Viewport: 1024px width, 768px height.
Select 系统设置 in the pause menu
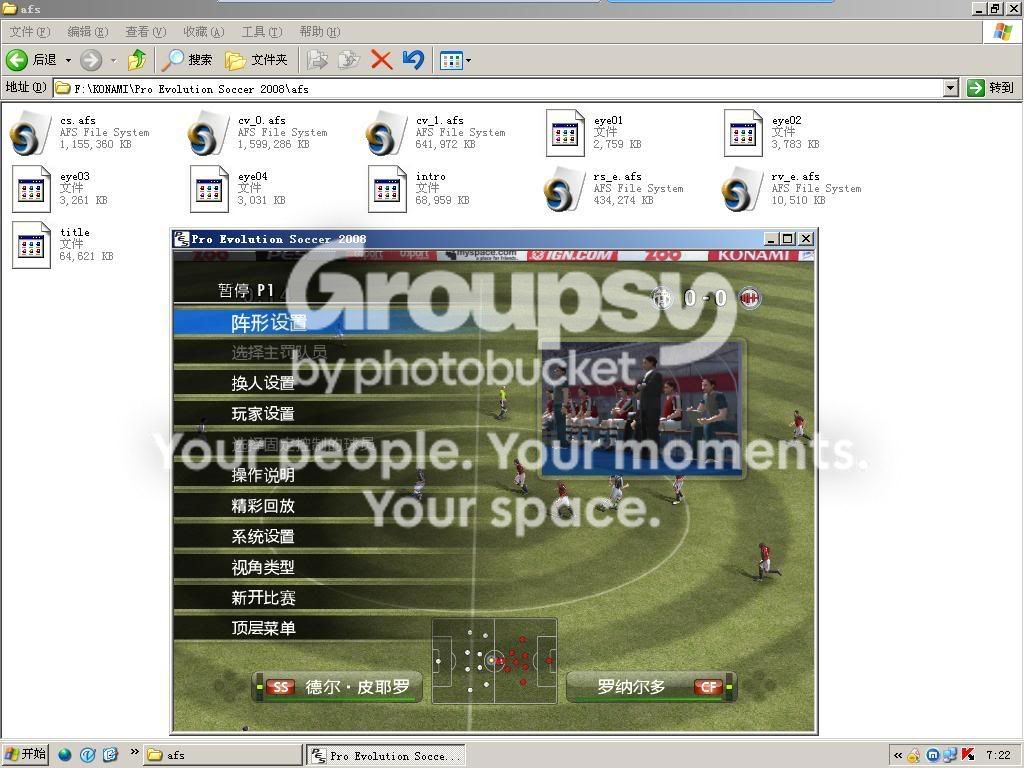pos(263,536)
